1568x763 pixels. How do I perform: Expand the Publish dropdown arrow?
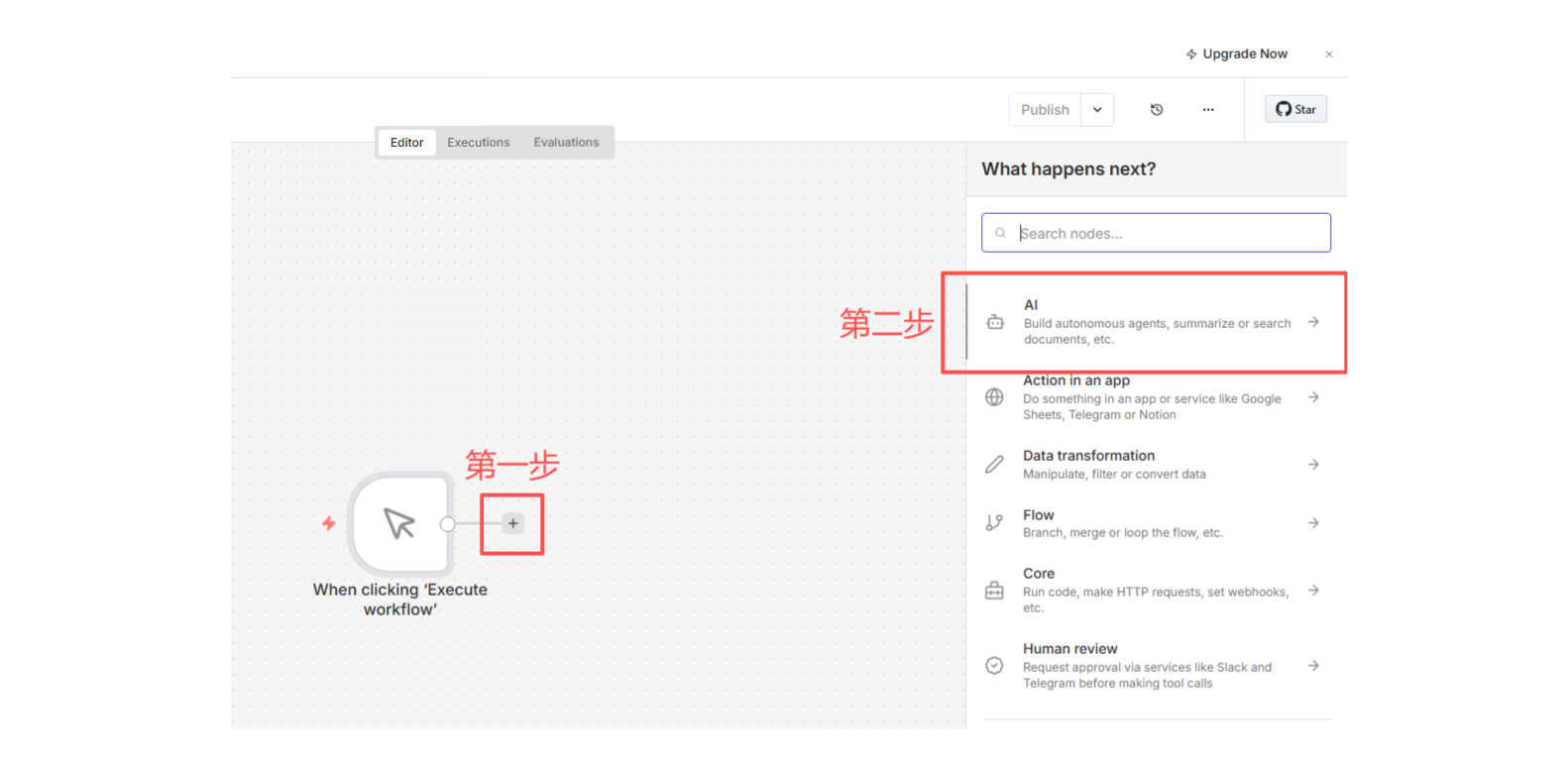1097,110
